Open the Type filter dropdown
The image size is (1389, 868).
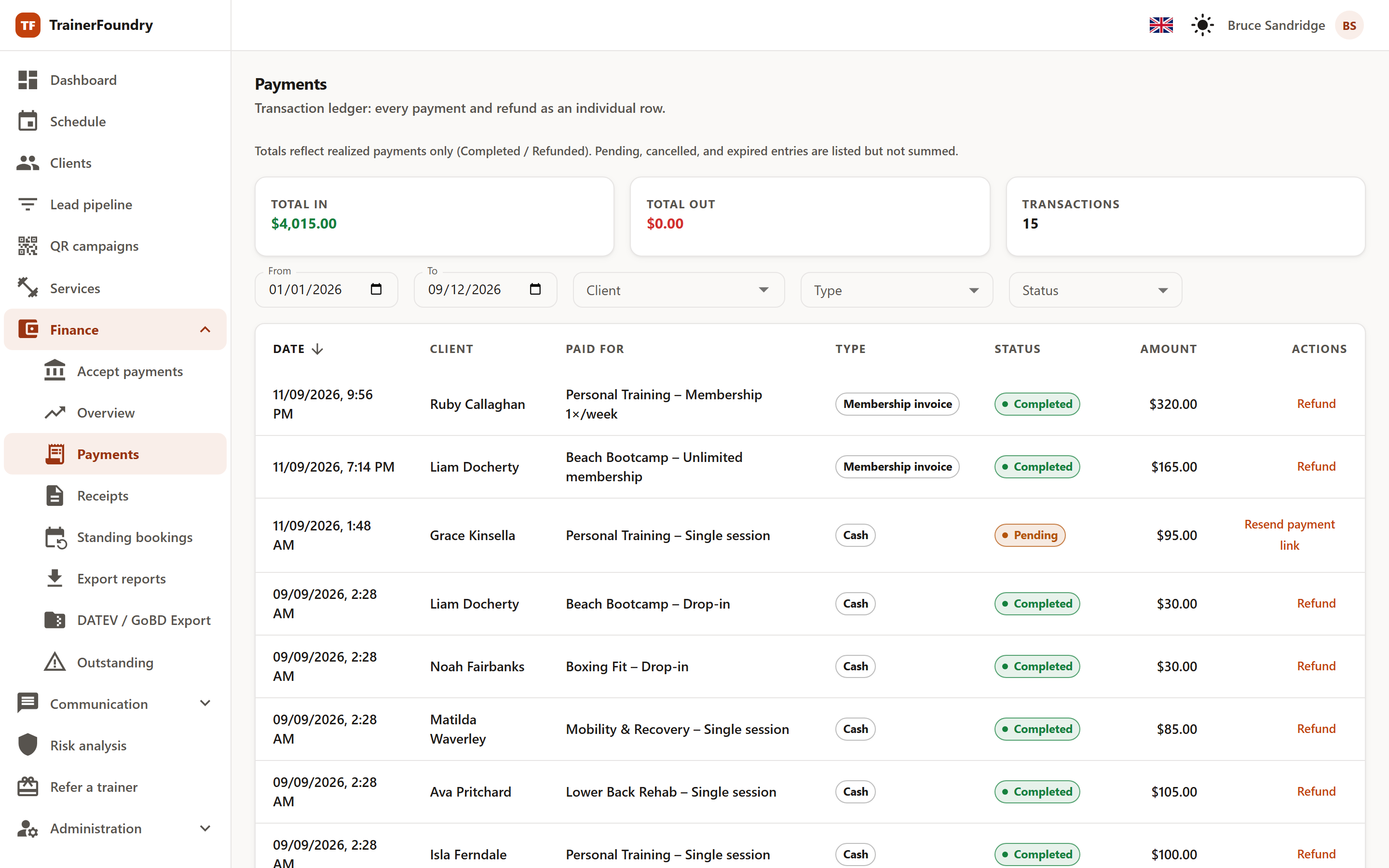click(897, 290)
